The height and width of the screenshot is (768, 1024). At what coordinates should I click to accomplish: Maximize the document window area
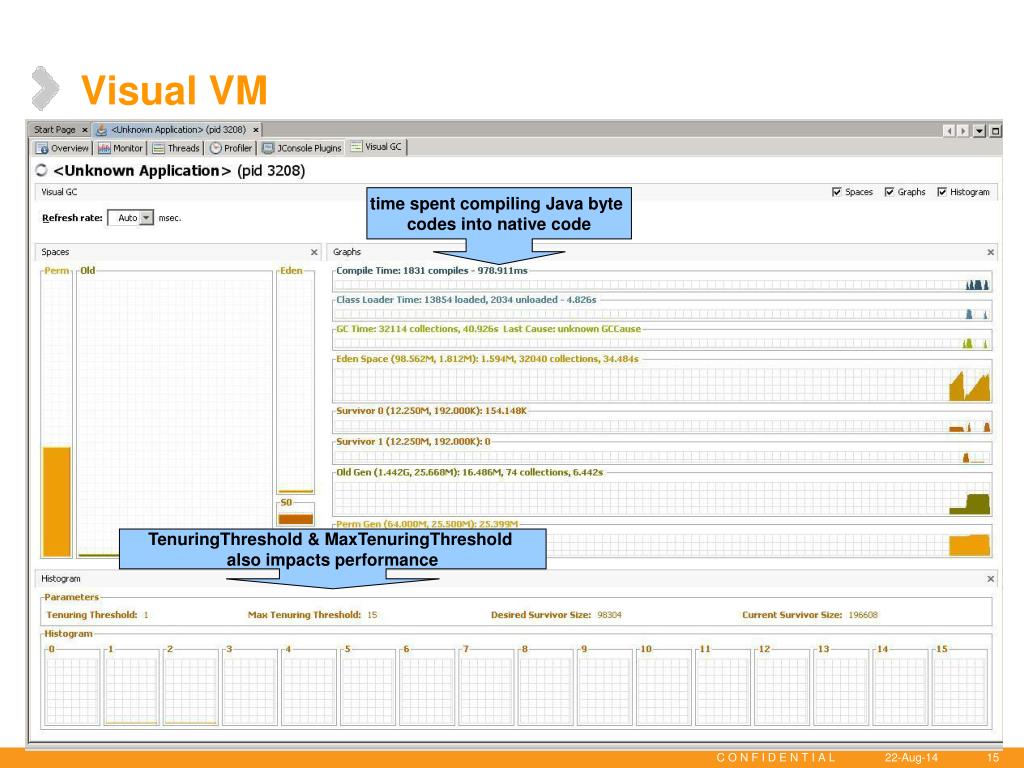pyautogui.click(x=995, y=131)
